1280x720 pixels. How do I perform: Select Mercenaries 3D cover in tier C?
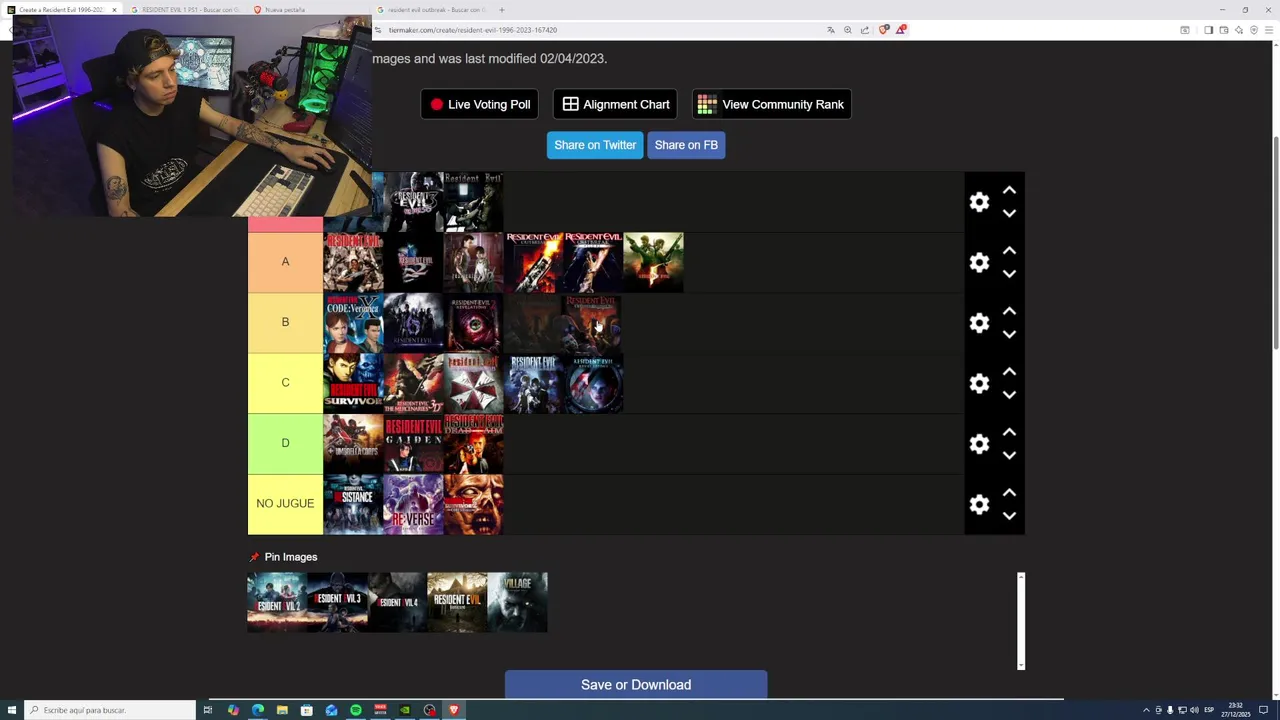point(413,383)
